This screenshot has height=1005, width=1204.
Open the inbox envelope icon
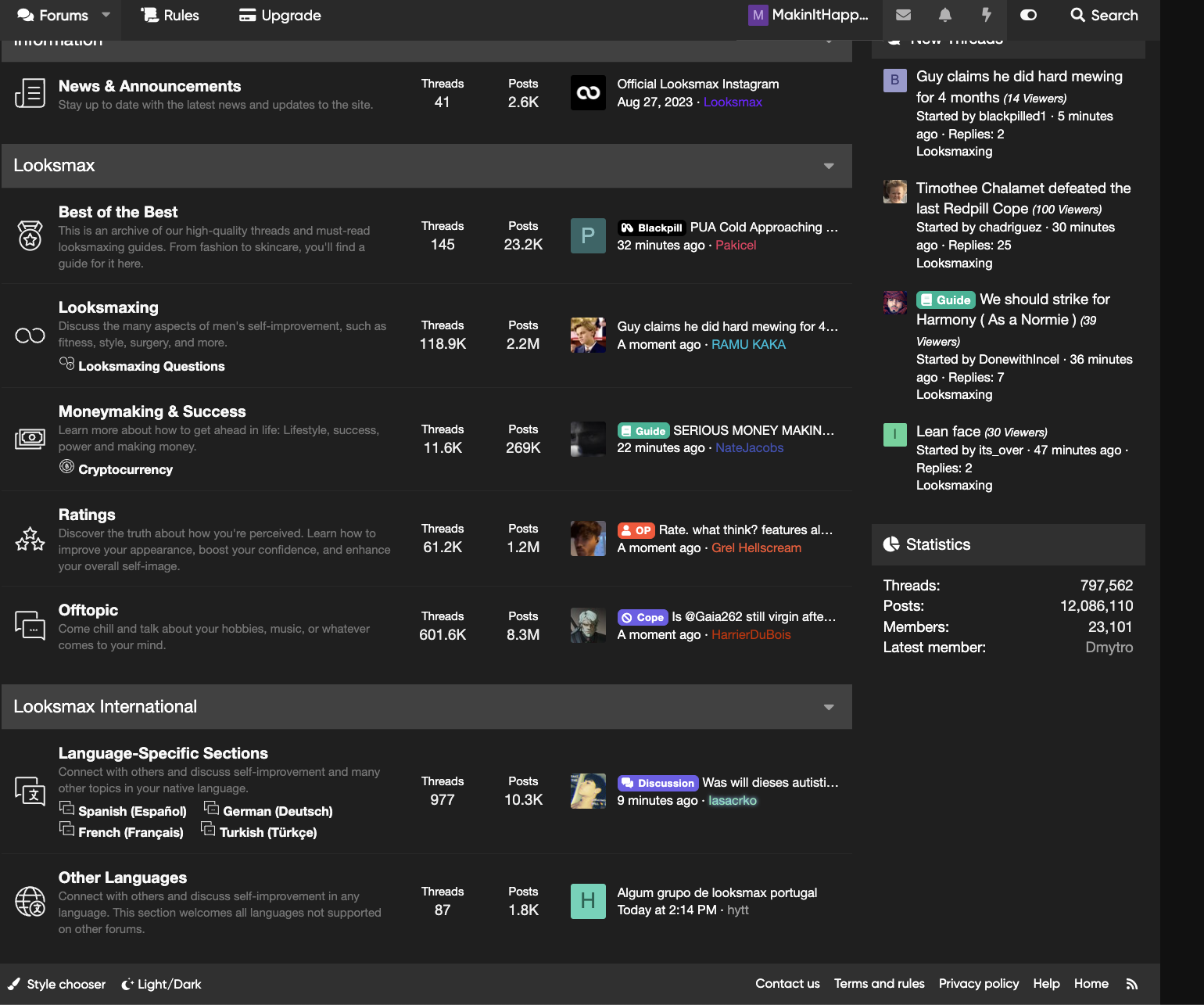click(903, 15)
